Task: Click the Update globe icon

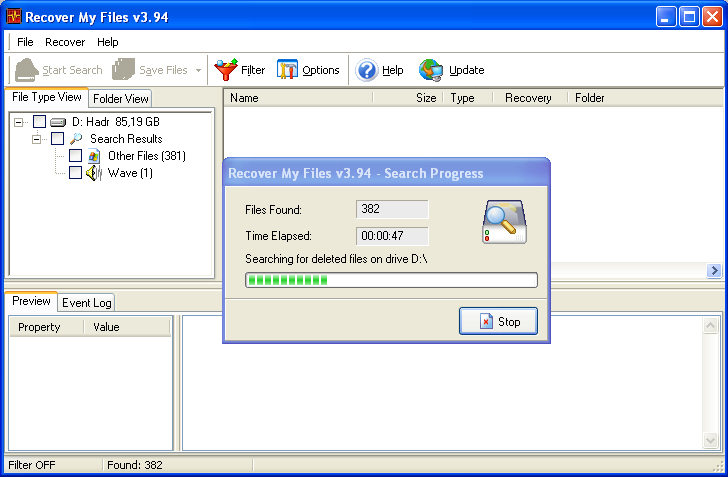Action: pyautogui.click(x=431, y=70)
